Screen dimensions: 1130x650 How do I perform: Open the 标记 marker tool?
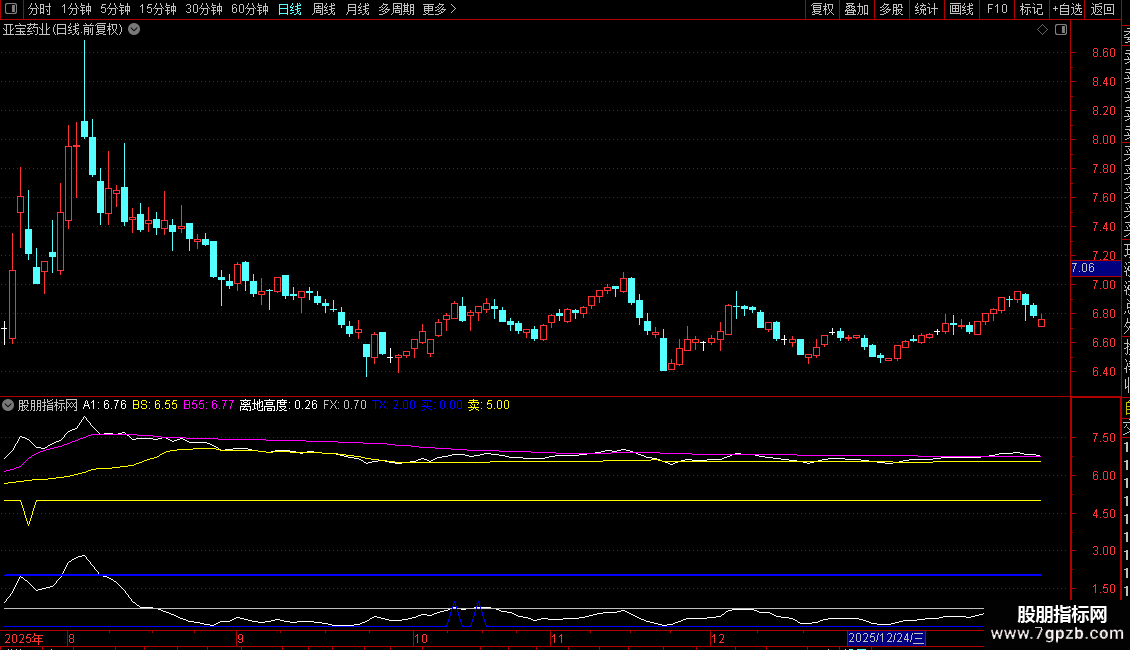click(1031, 9)
